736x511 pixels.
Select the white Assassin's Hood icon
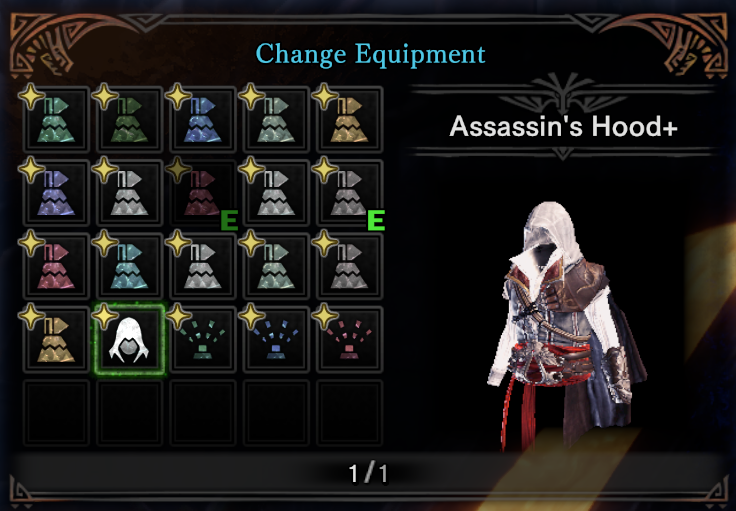[129, 340]
